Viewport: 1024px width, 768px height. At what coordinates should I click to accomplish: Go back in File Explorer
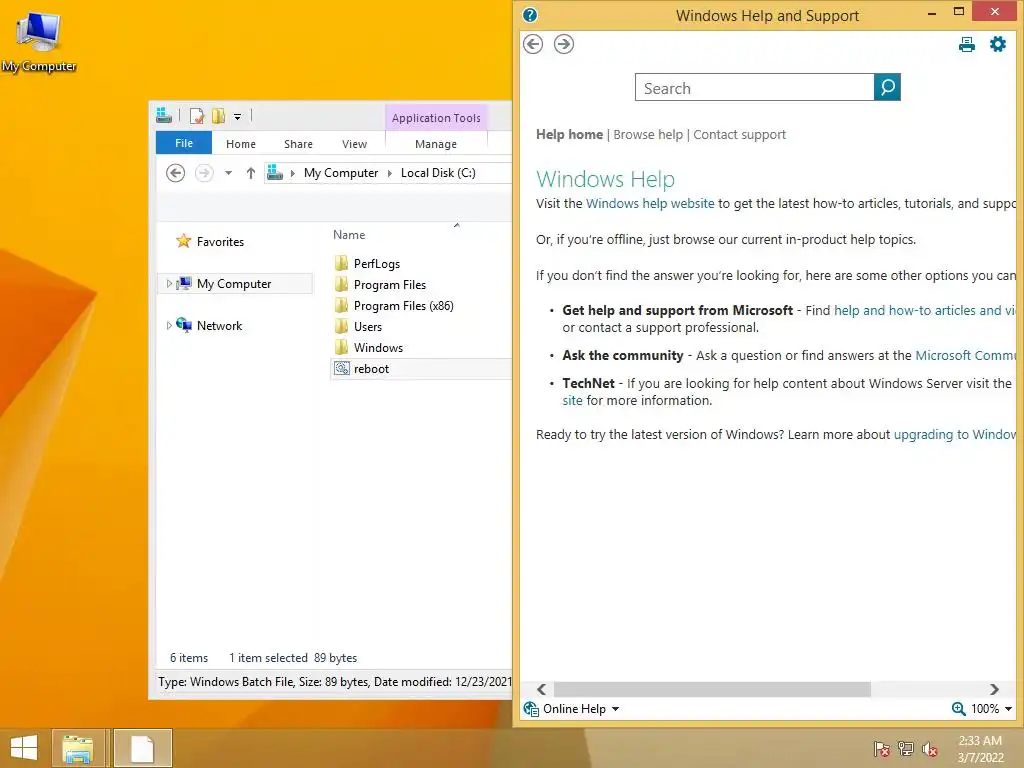point(175,173)
